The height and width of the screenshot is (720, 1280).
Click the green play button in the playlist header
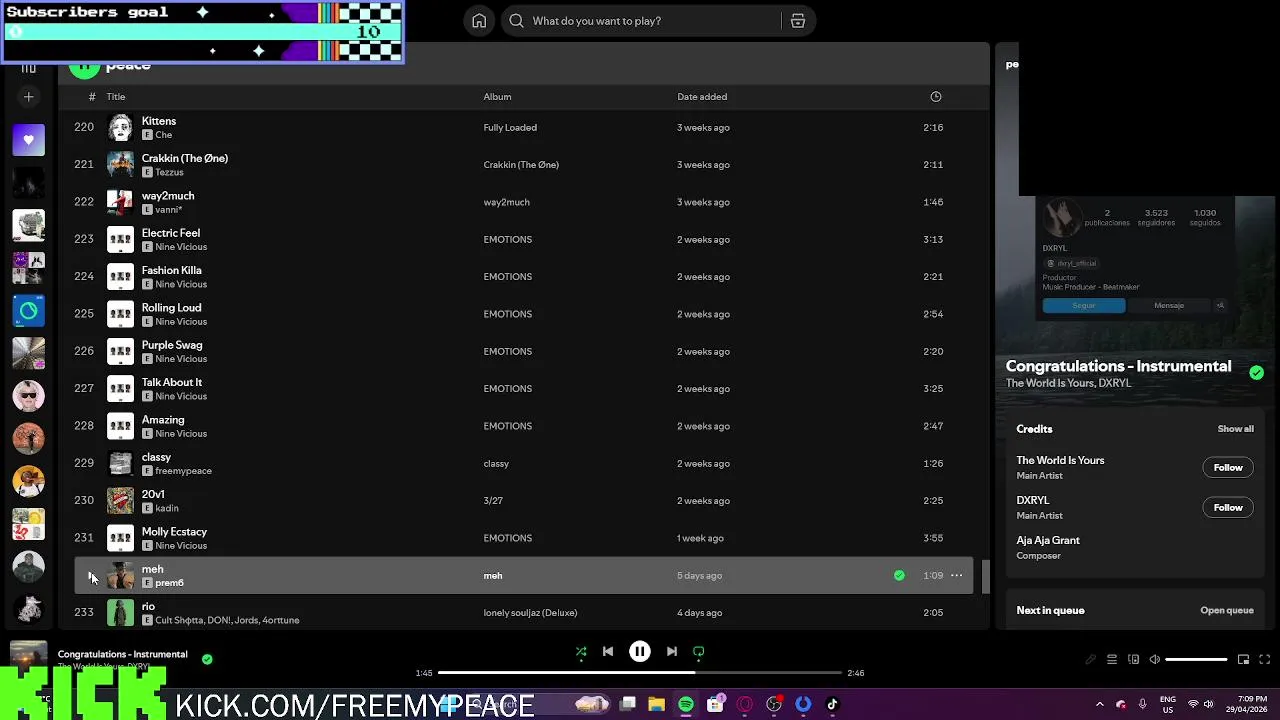coord(84,65)
